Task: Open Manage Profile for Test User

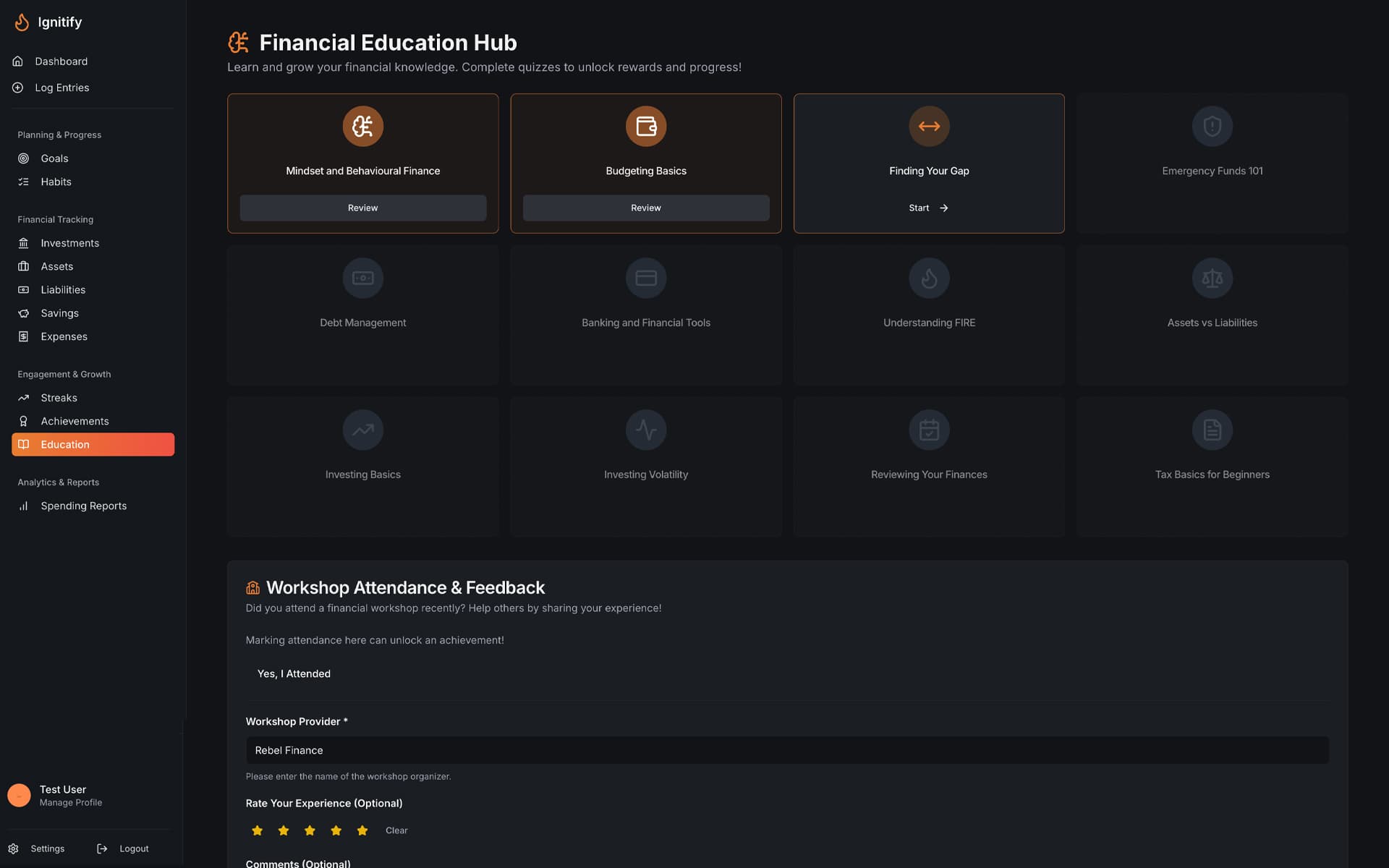Action: 70,802
